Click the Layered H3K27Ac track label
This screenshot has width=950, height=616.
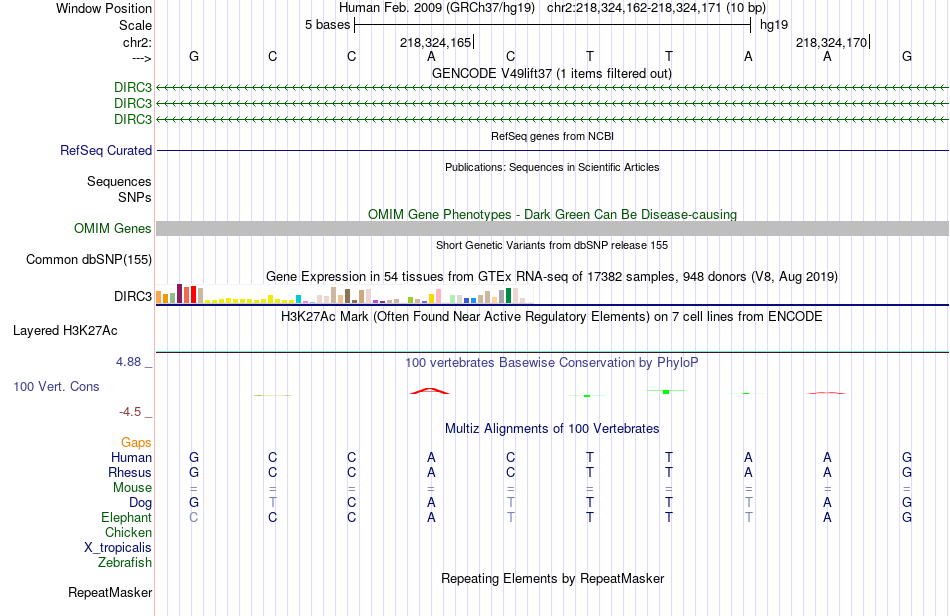coord(65,330)
